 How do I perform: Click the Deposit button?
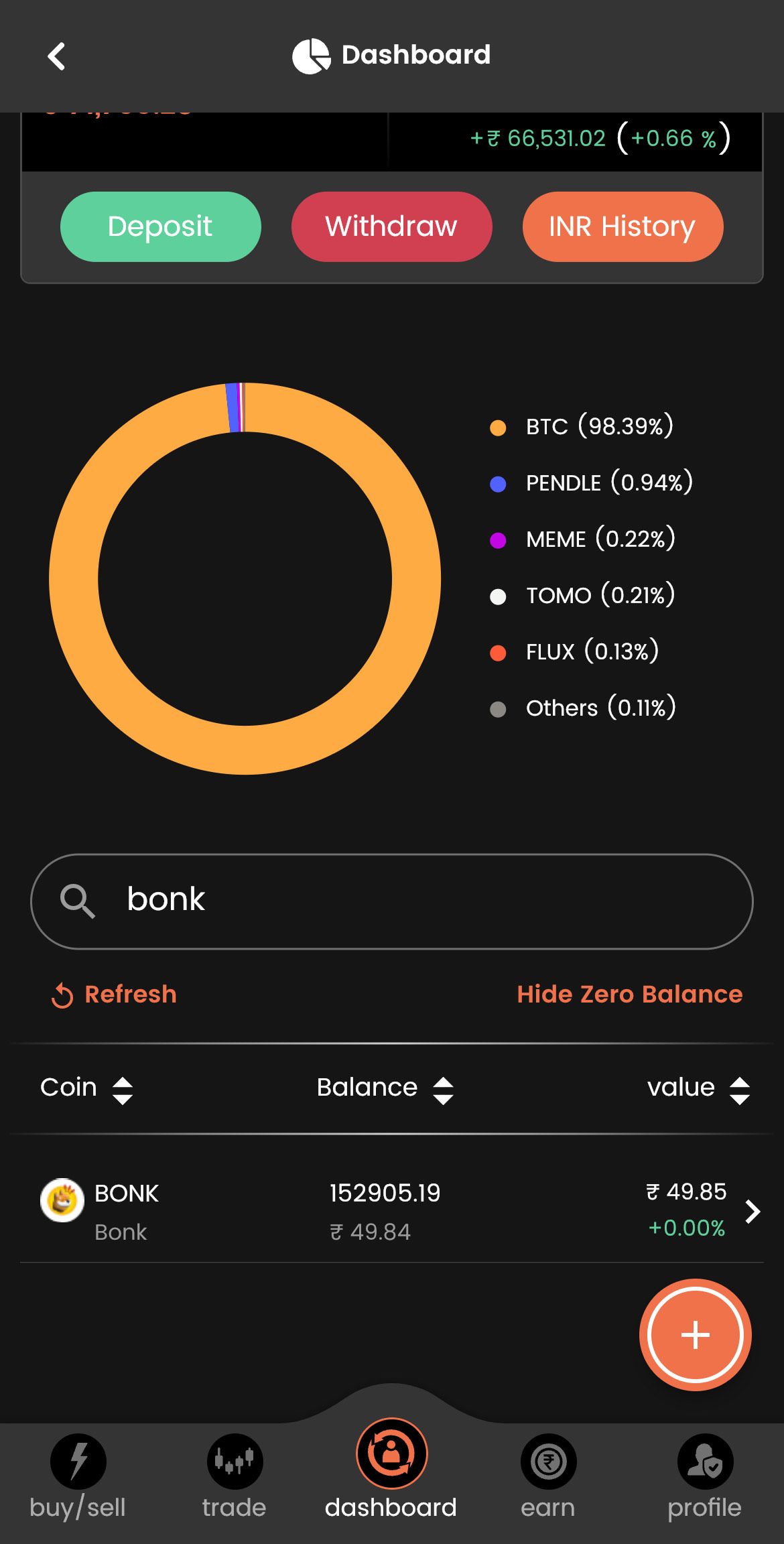[161, 227]
